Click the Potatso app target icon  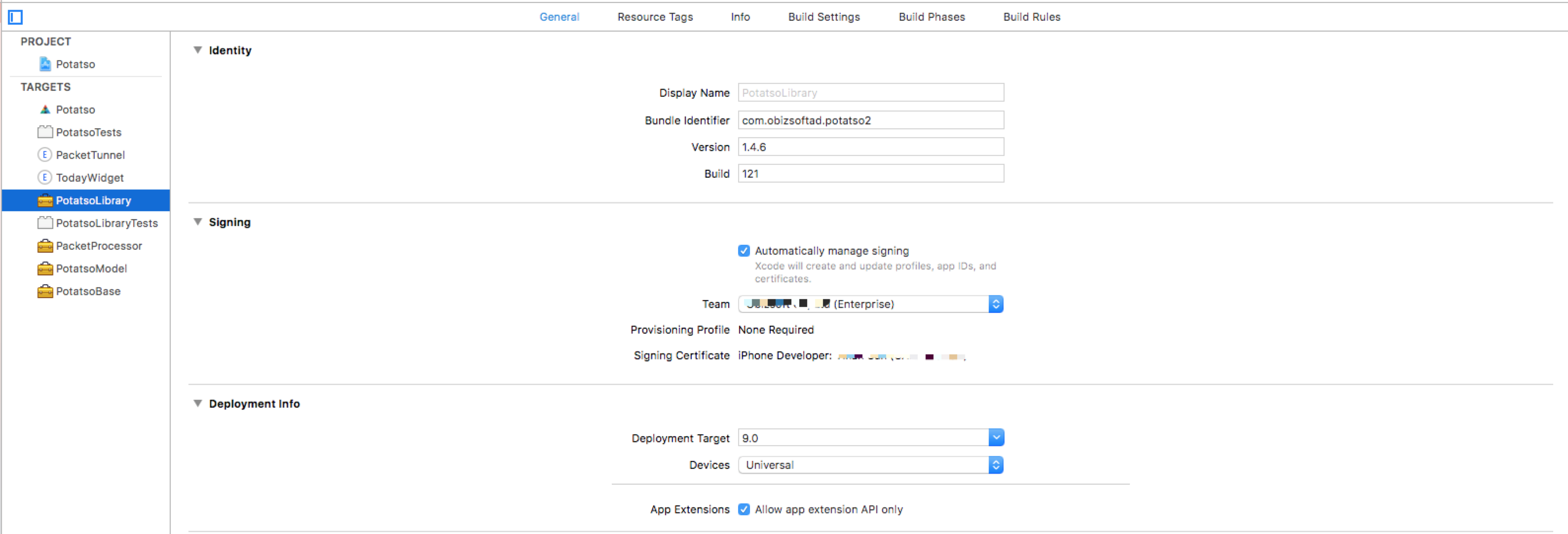coord(45,110)
